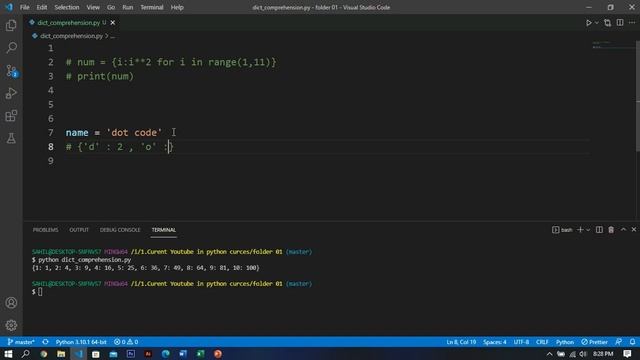The image size is (640, 360).
Task: Show hidden system tray icons
Action: 549,354
